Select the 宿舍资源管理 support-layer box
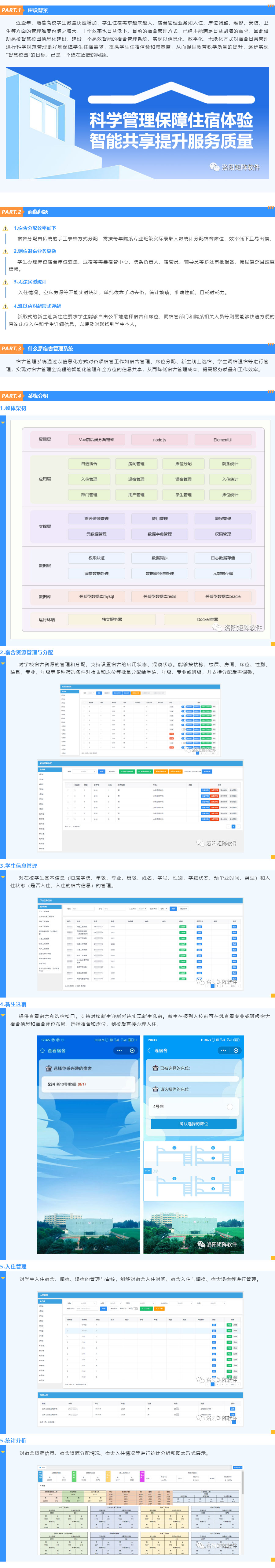Image resolution: width=275 pixels, height=1568 pixels. (96, 518)
